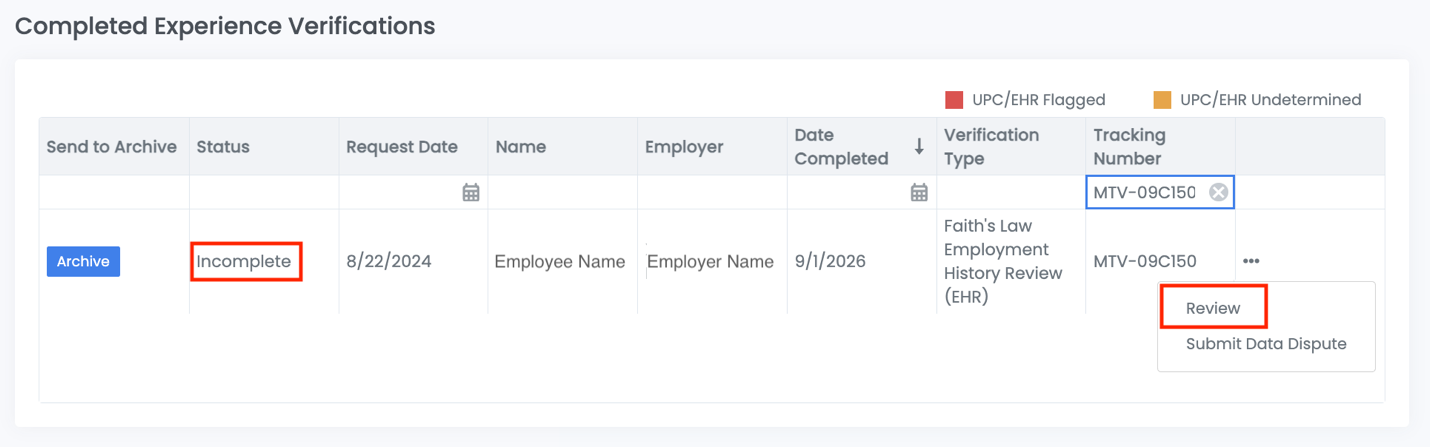The image size is (1430, 447).
Task: Choose Submit Data Dispute option
Action: click(x=1266, y=344)
